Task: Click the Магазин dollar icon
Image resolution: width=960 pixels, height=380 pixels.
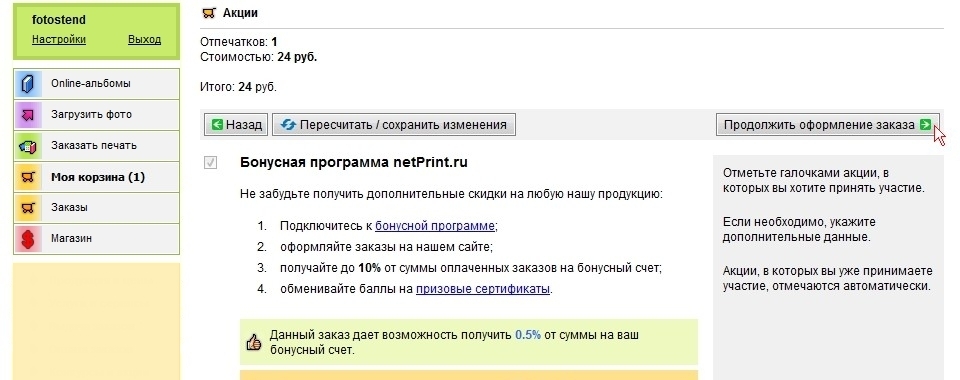Action: (x=28, y=239)
